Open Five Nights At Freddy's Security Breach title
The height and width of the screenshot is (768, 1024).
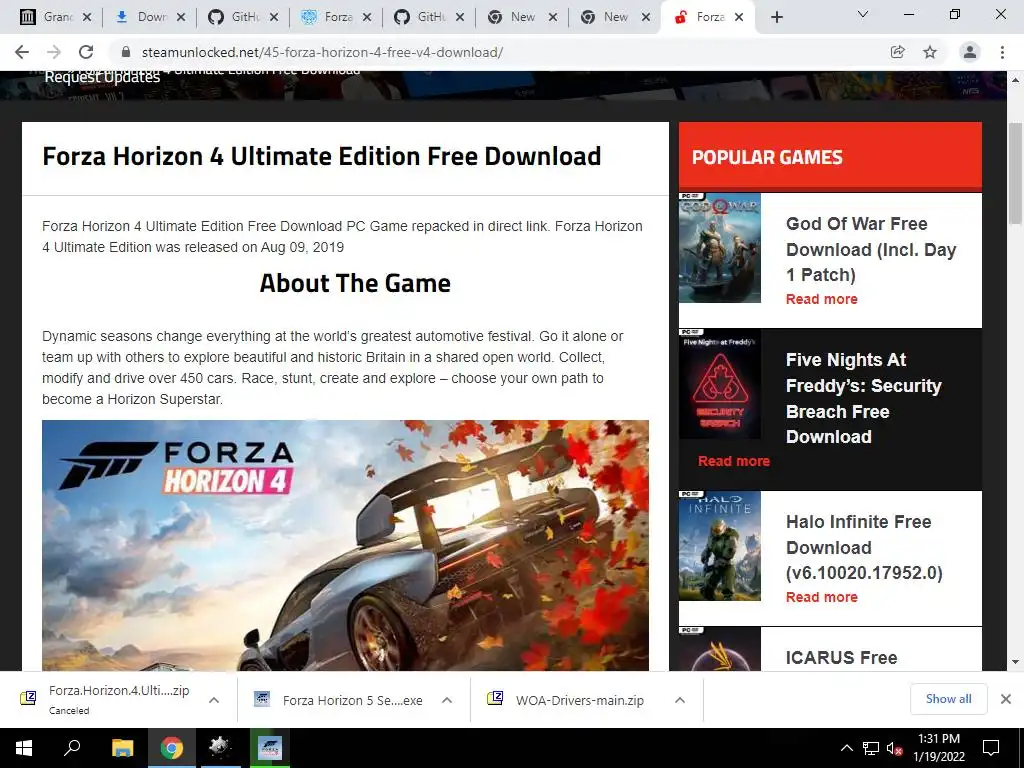pyautogui.click(x=863, y=398)
